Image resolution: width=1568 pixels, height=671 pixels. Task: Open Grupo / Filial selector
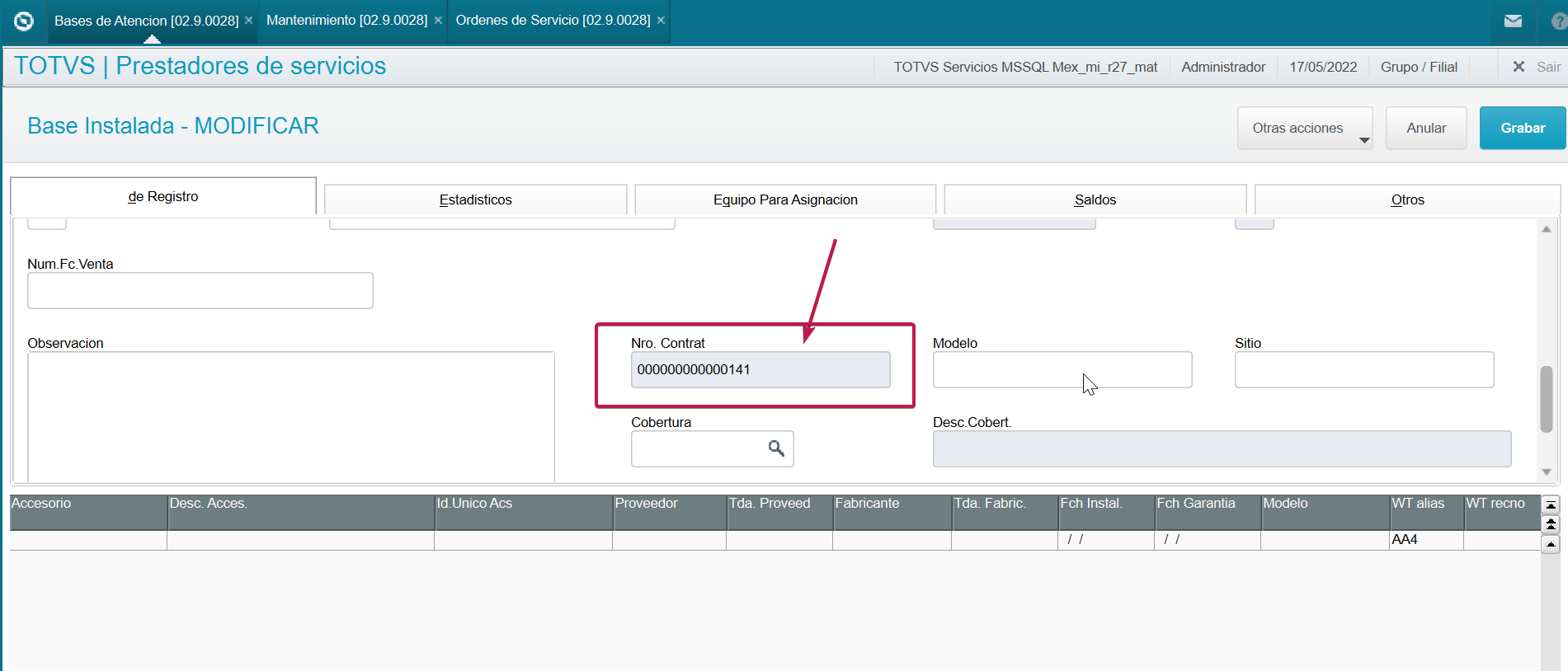[x=1419, y=67]
